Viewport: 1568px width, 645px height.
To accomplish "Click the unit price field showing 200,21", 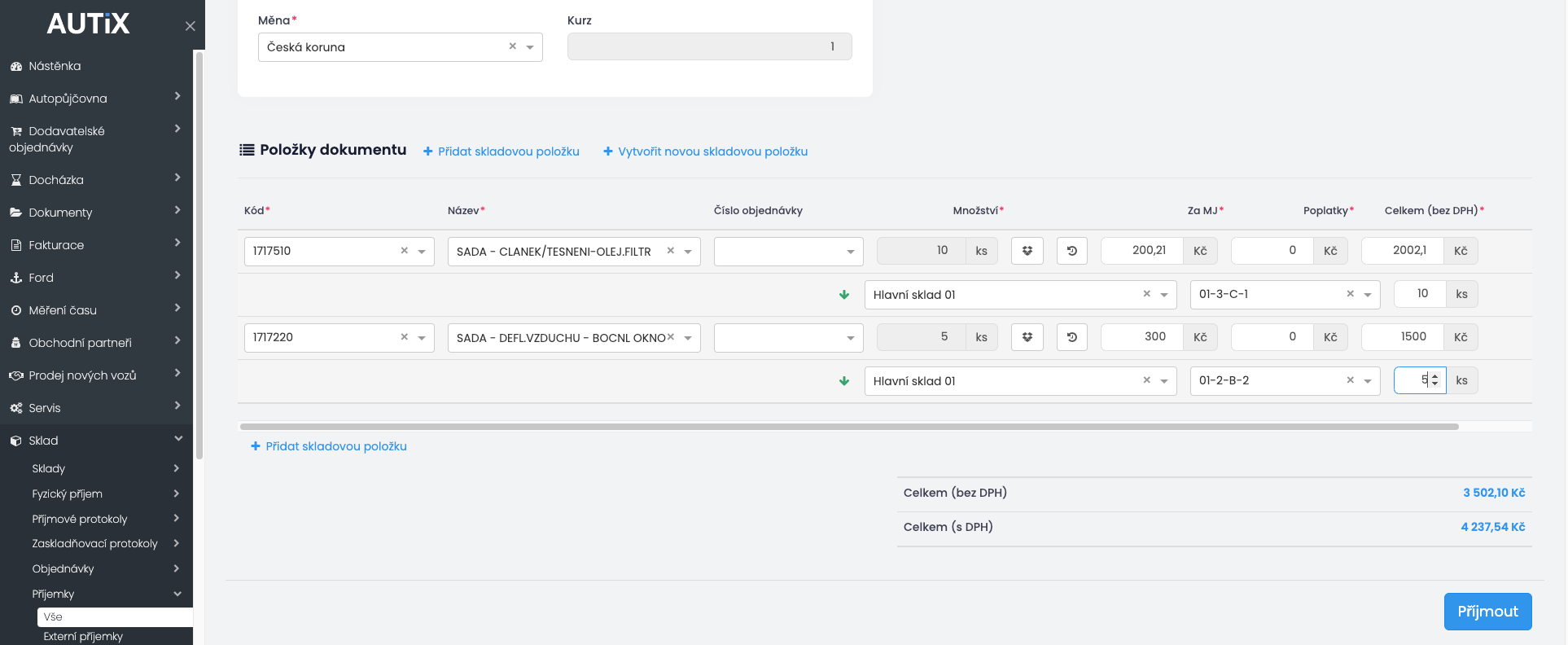I will tap(1141, 251).
